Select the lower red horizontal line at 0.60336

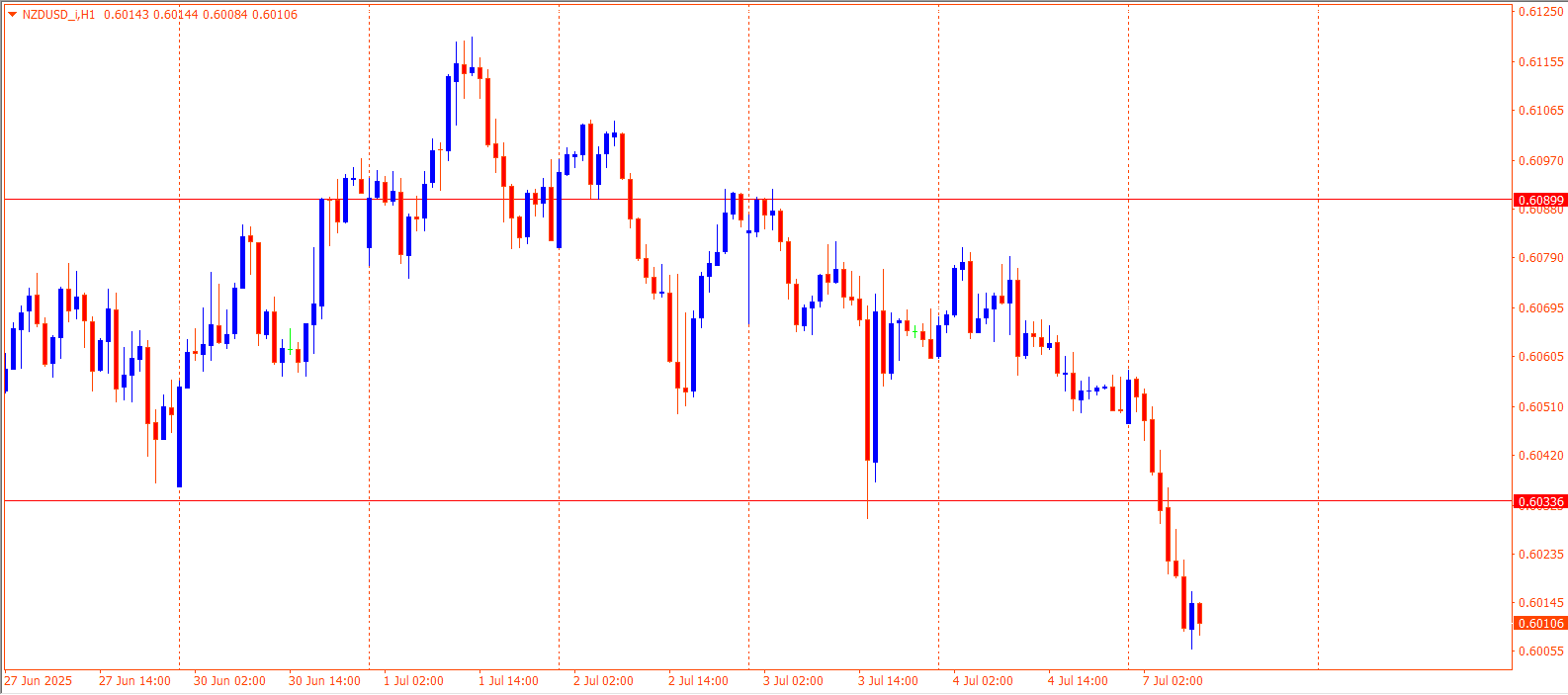757,501
